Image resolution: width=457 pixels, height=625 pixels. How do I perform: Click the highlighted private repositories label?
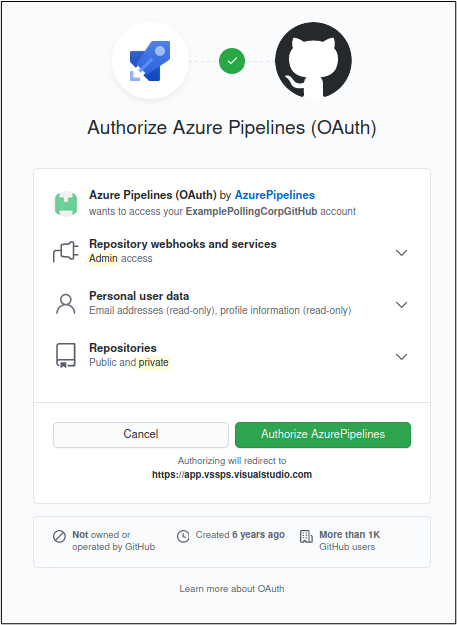tap(154, 362)
